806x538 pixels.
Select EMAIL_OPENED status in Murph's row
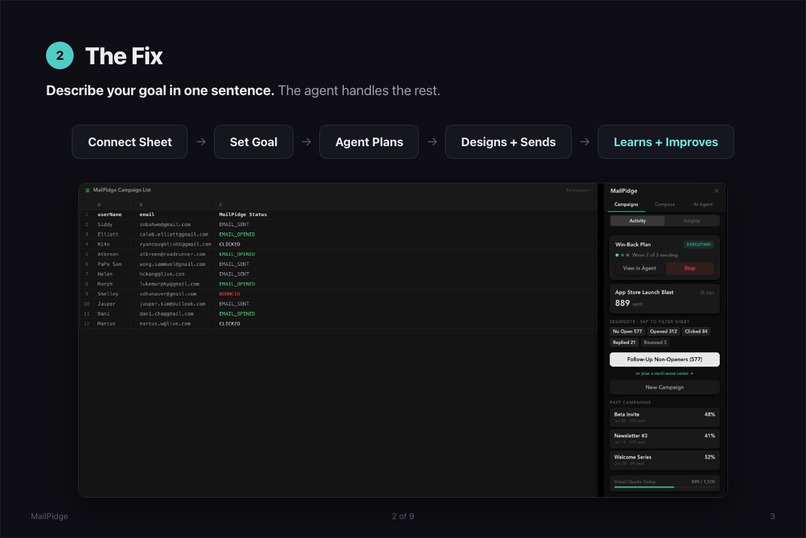tap(236, 284)
